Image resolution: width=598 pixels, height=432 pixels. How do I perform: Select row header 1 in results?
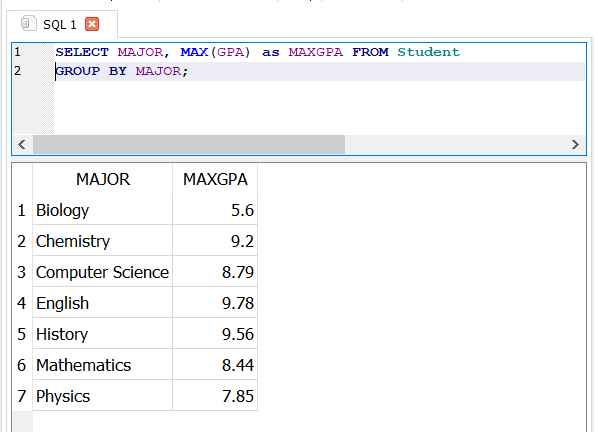point(22,210)
